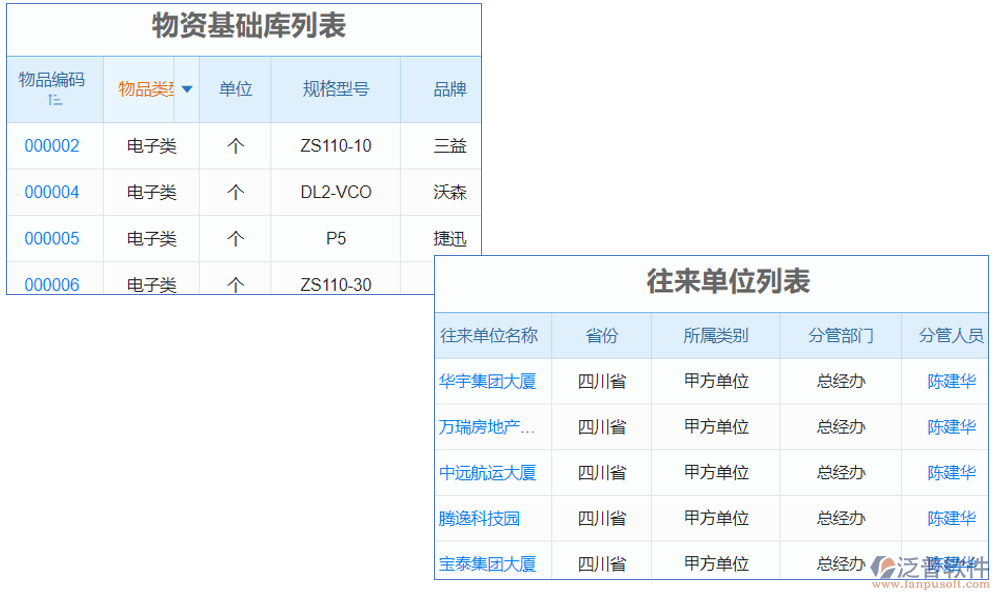1000x600 pixels.
Task: Click the 泛普软件 hexagonal logo watermark
Action: 884,565
